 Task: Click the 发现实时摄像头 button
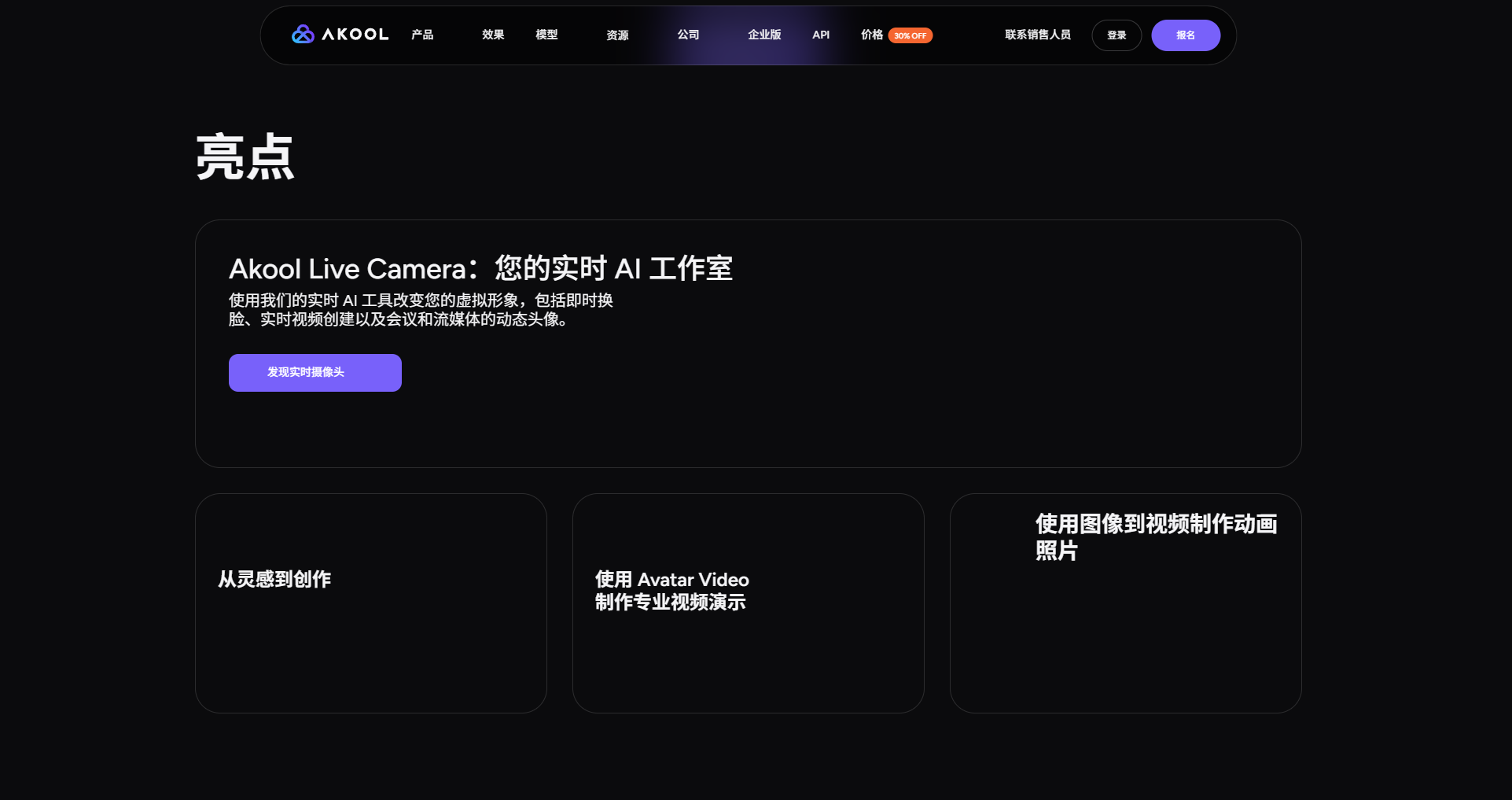315,372
